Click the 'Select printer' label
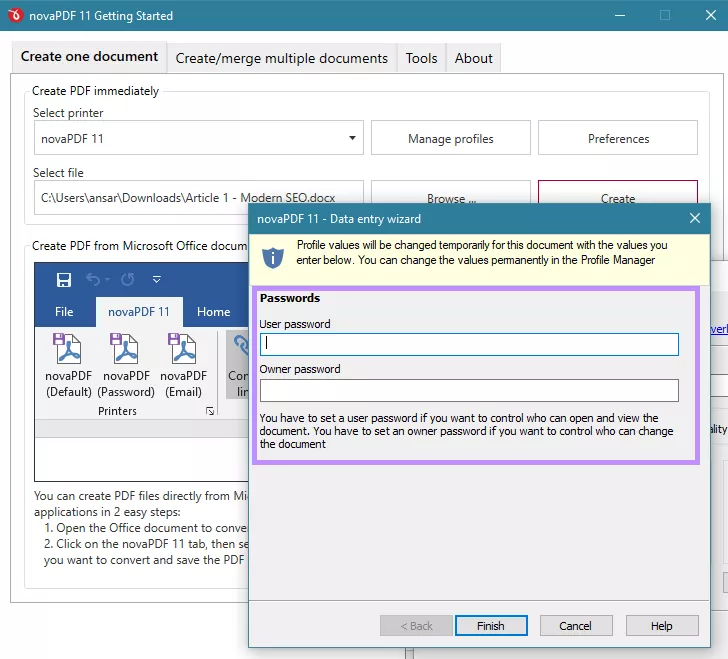This screenshot has height=659, width=728. coord(68,113)
